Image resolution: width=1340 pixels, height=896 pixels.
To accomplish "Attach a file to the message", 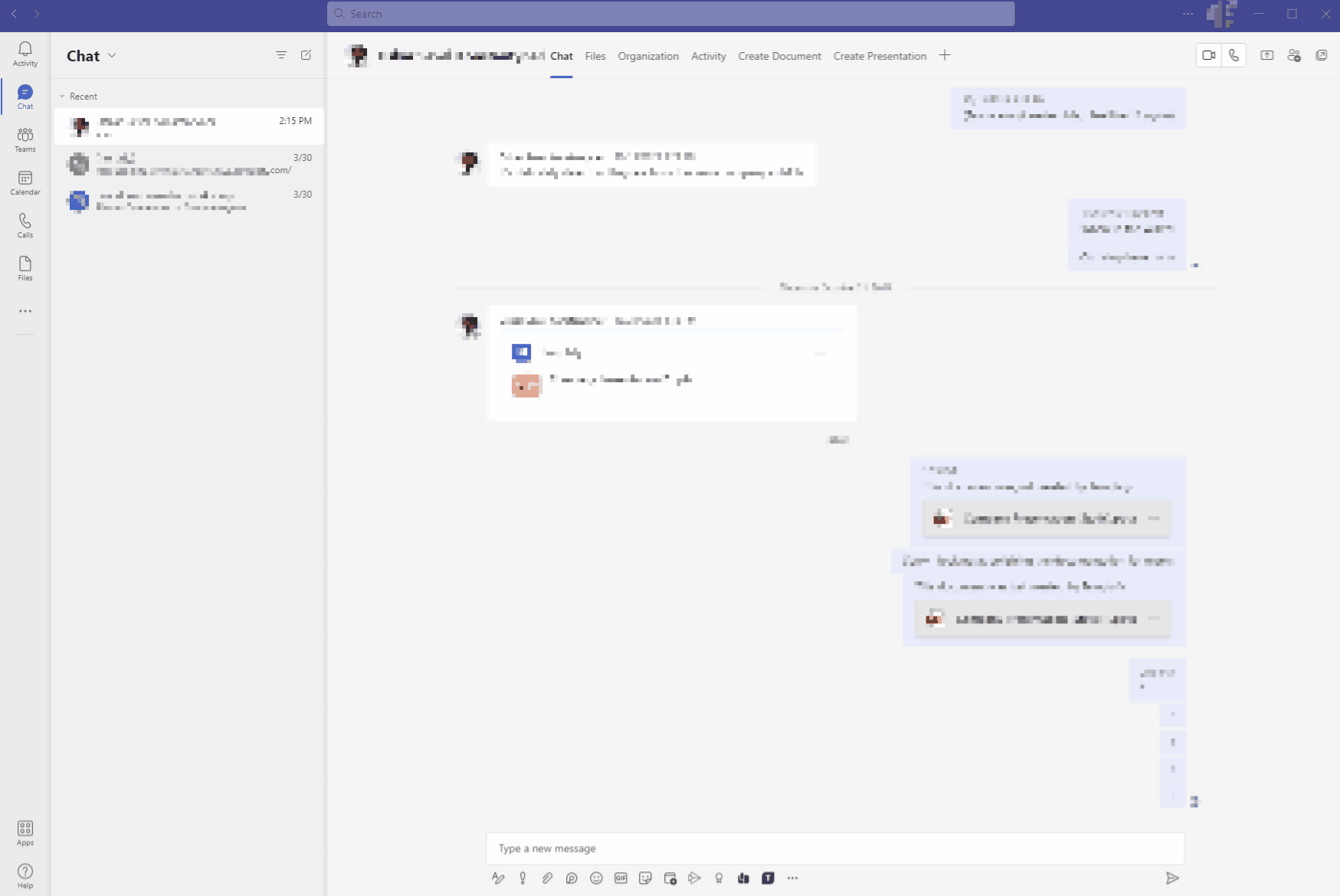I will click(547, 878).
